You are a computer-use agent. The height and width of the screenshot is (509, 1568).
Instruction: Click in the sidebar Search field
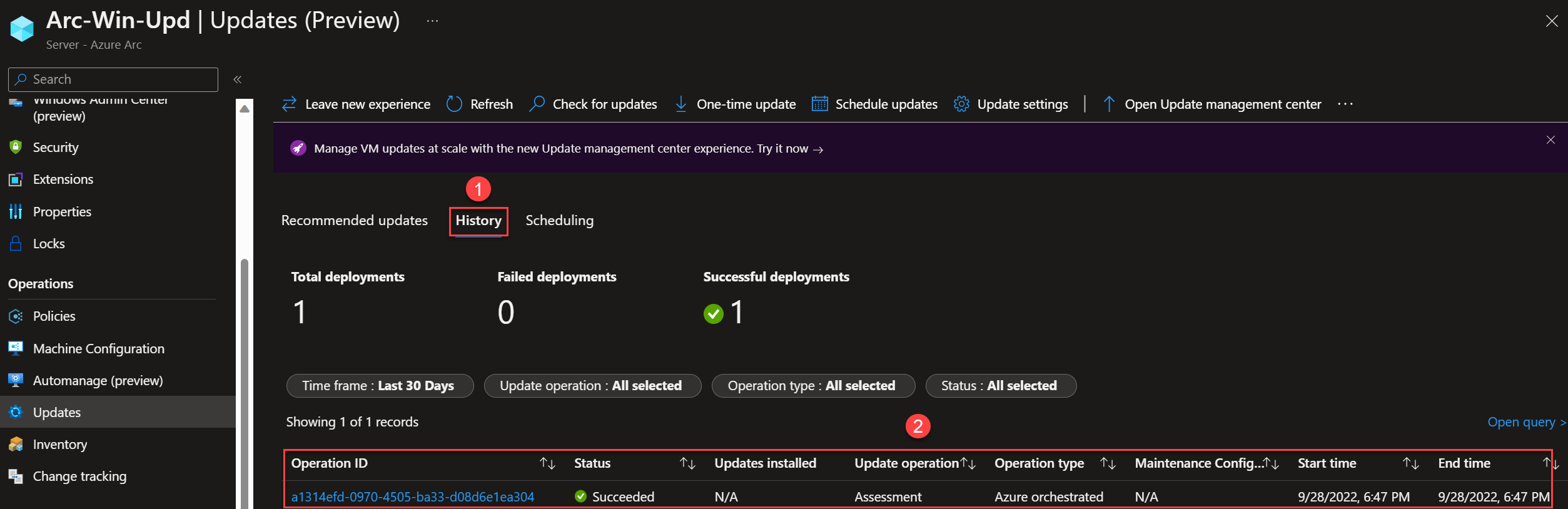pos(113,79)
